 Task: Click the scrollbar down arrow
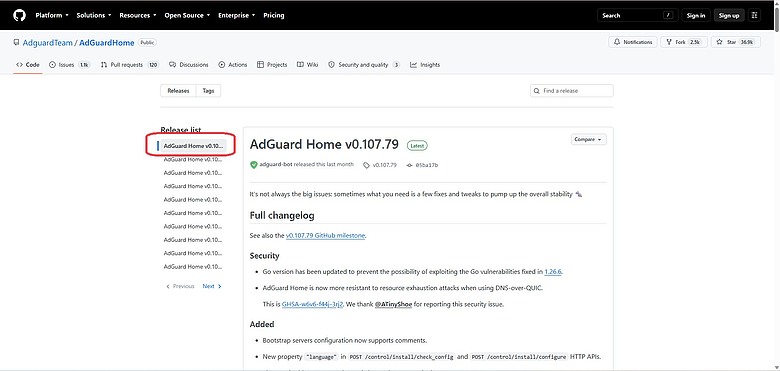777,368
